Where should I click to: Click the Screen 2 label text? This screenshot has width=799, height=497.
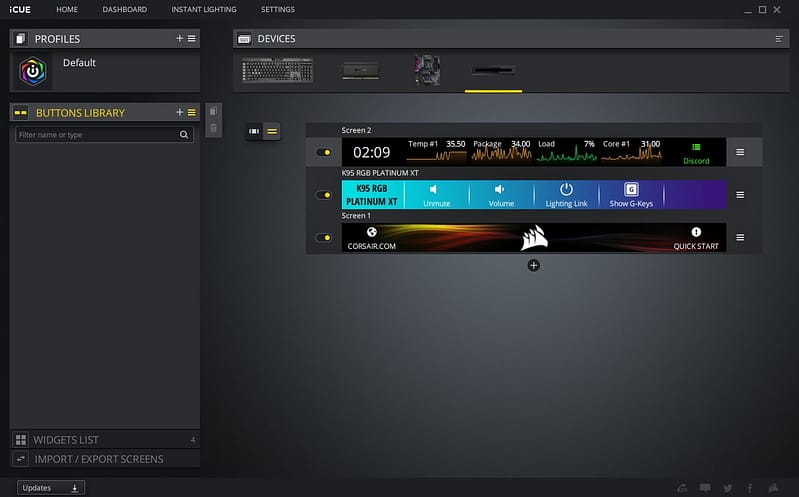tap(356, 130)
